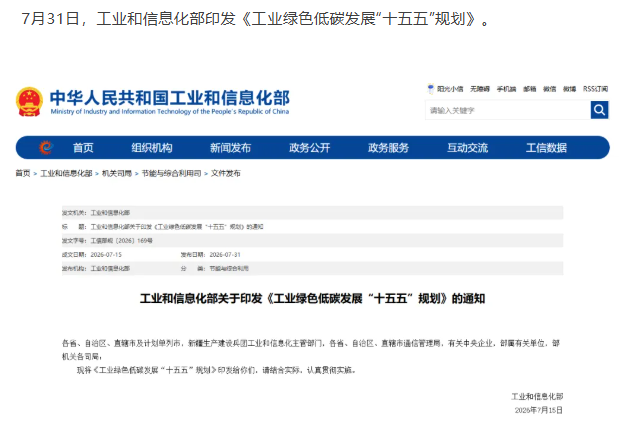This screenshot has width=632, height=428.
Task: Click the 分类 节能与综合利用 value
Action: pyautogui.click(x=229, y=268)
